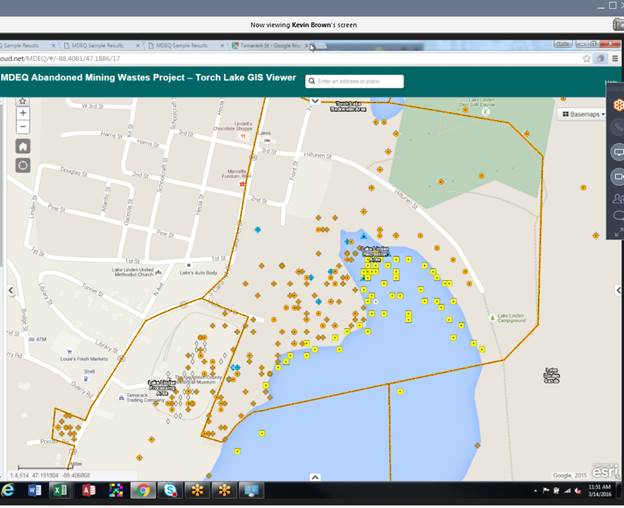Screen dimensions: 624x508
Task: Click Lake Linden United Methodist Church label
Action: click(x=133, y=272)
